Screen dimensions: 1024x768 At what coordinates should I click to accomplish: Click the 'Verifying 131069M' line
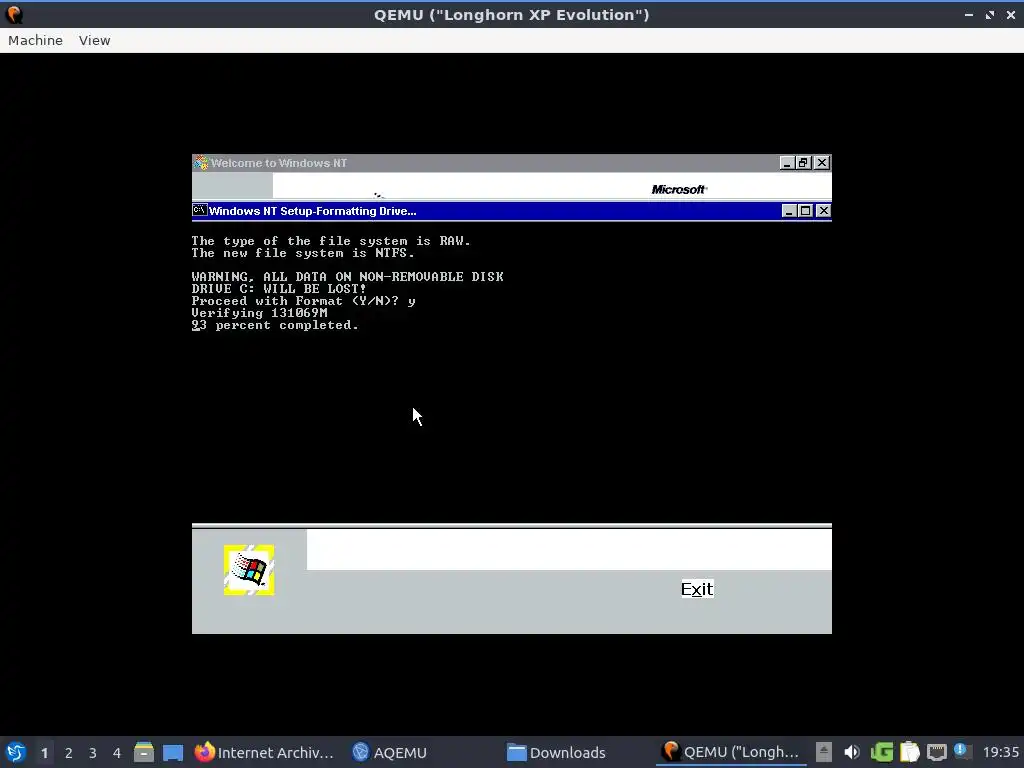pyautogui.click(x=259, y=313)
